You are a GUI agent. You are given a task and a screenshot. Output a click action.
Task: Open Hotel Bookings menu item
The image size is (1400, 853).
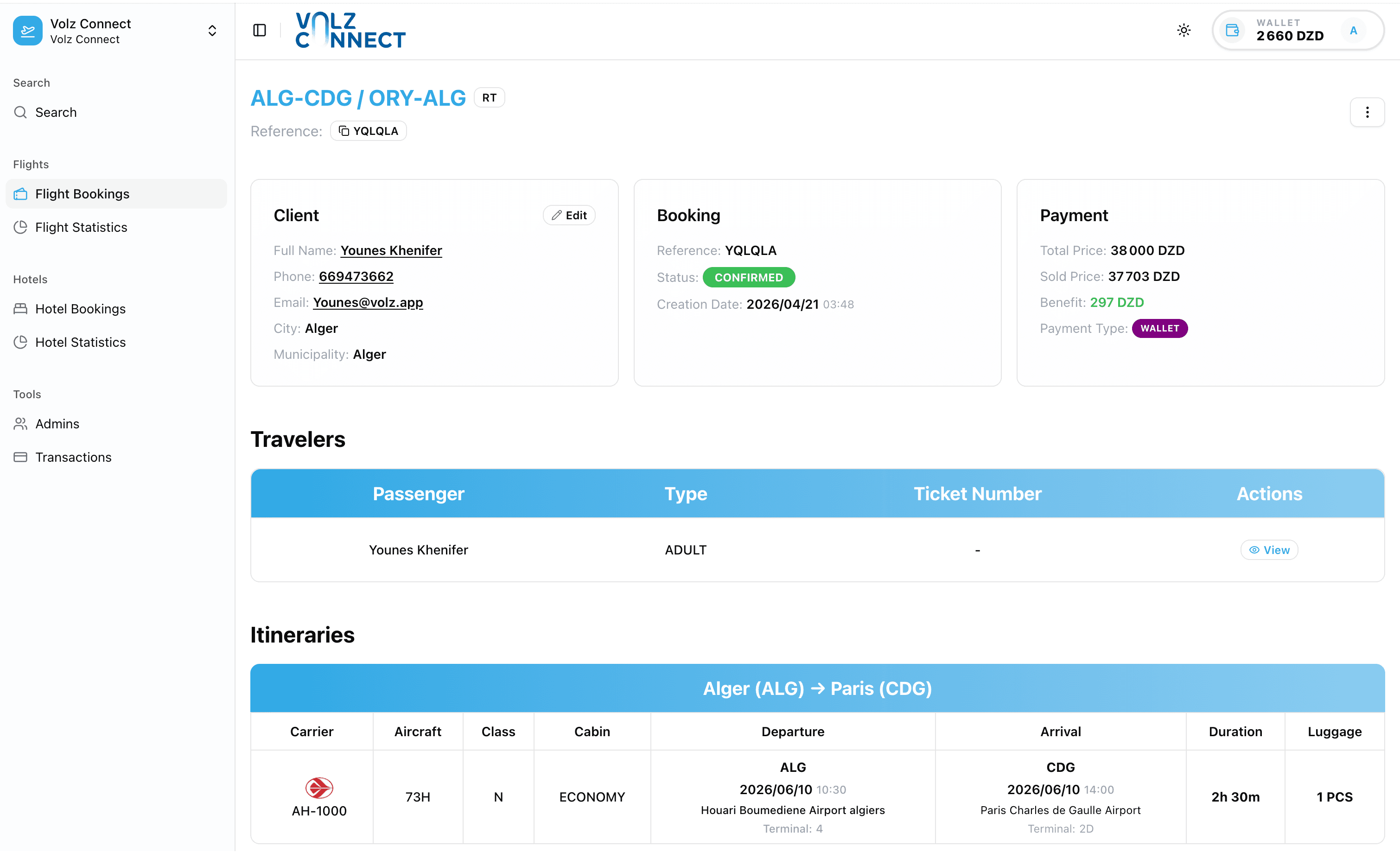(x=116, y=309)
